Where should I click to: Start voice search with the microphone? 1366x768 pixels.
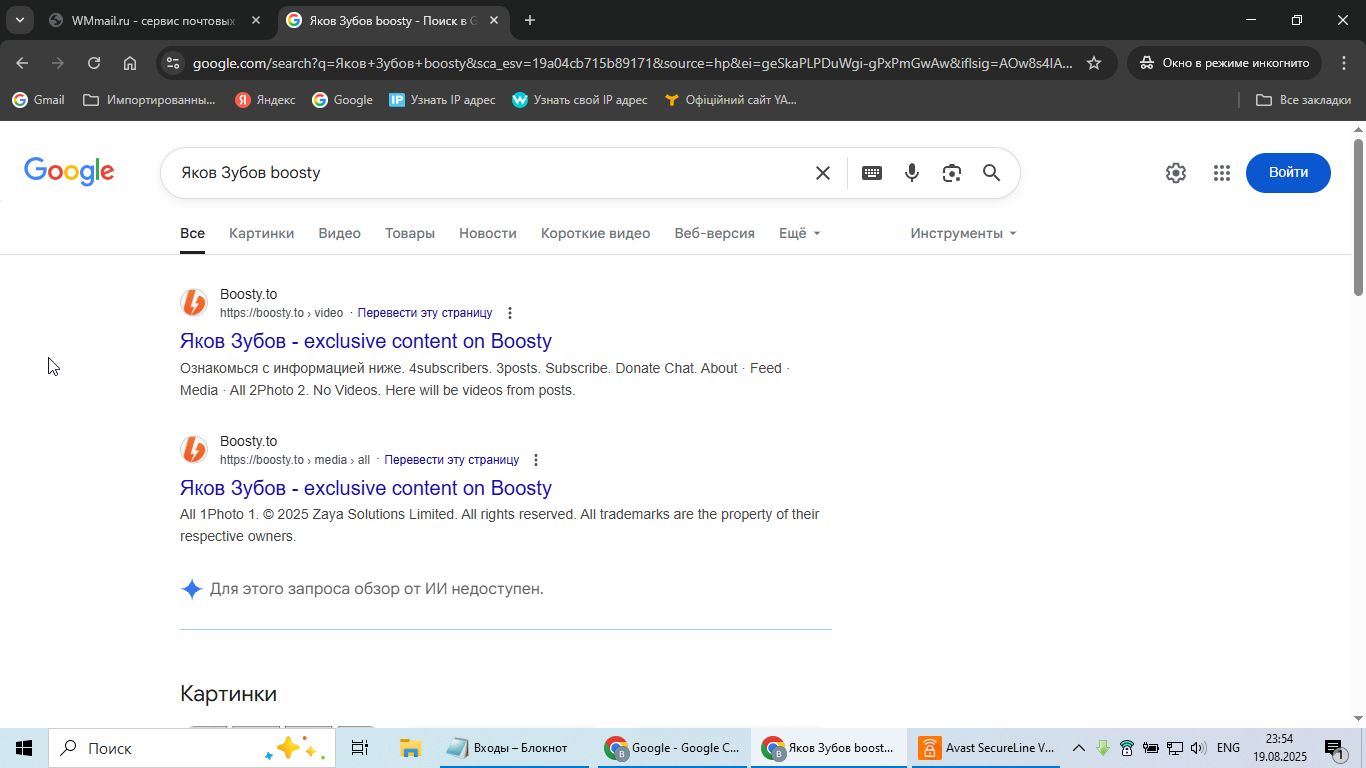(912, 173)
